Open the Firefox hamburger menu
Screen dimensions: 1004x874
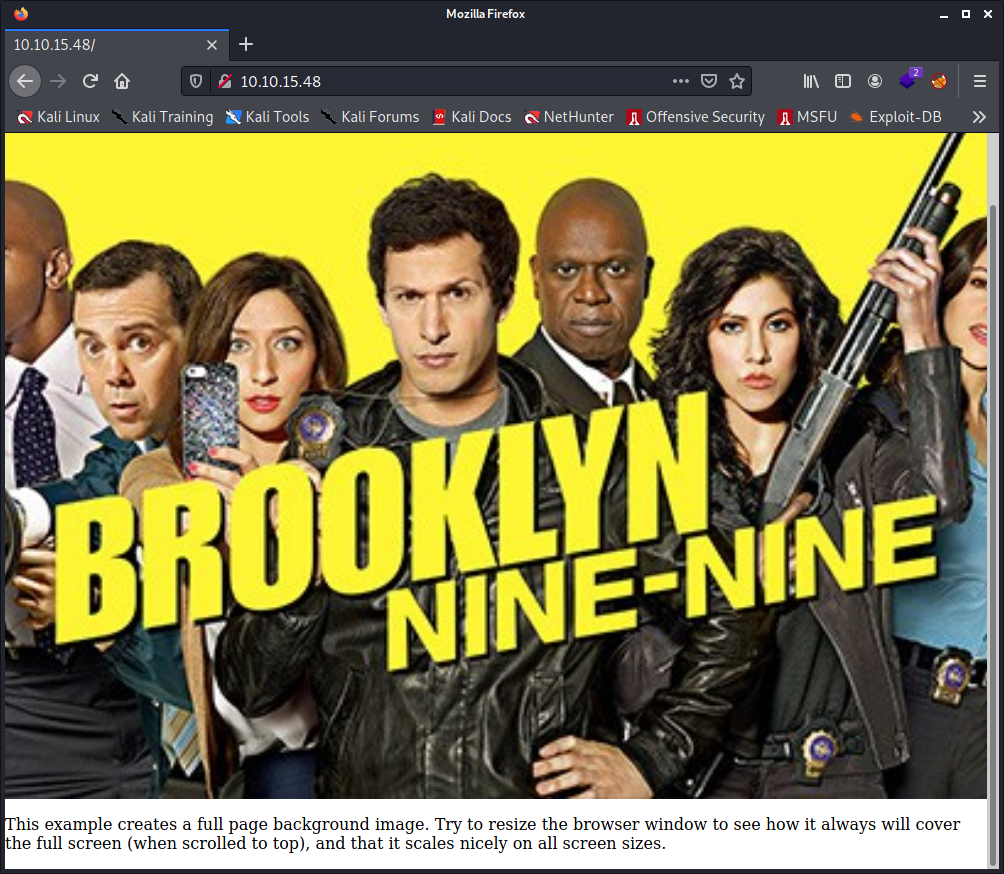980,81
